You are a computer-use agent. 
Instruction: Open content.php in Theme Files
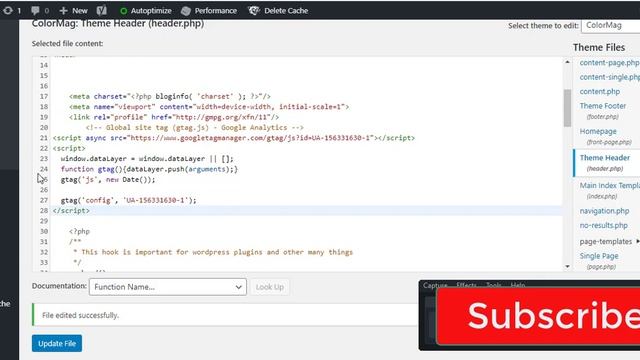(600, 91)
